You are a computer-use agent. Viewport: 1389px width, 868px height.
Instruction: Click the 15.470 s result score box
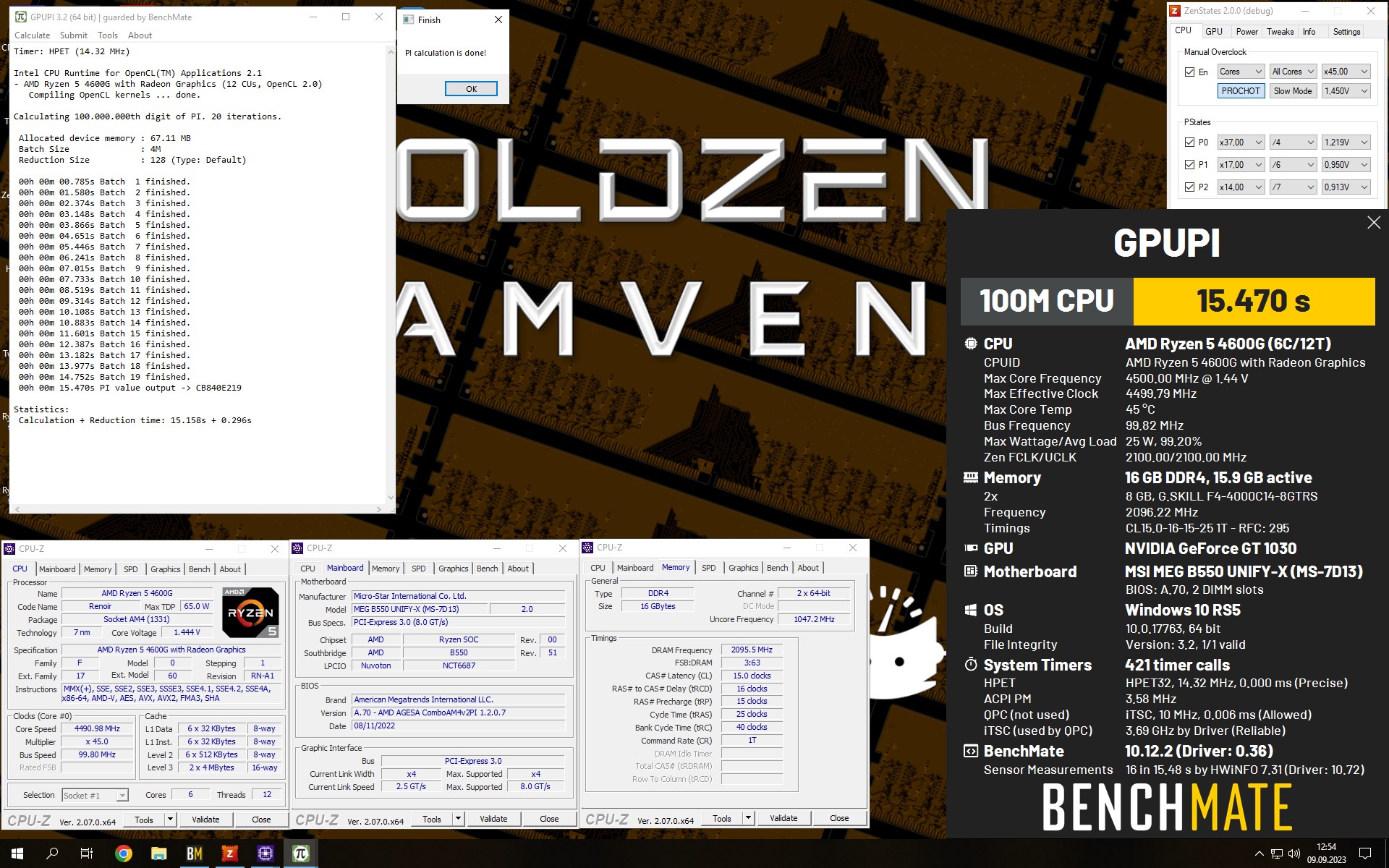click(x=1254, y=301)
